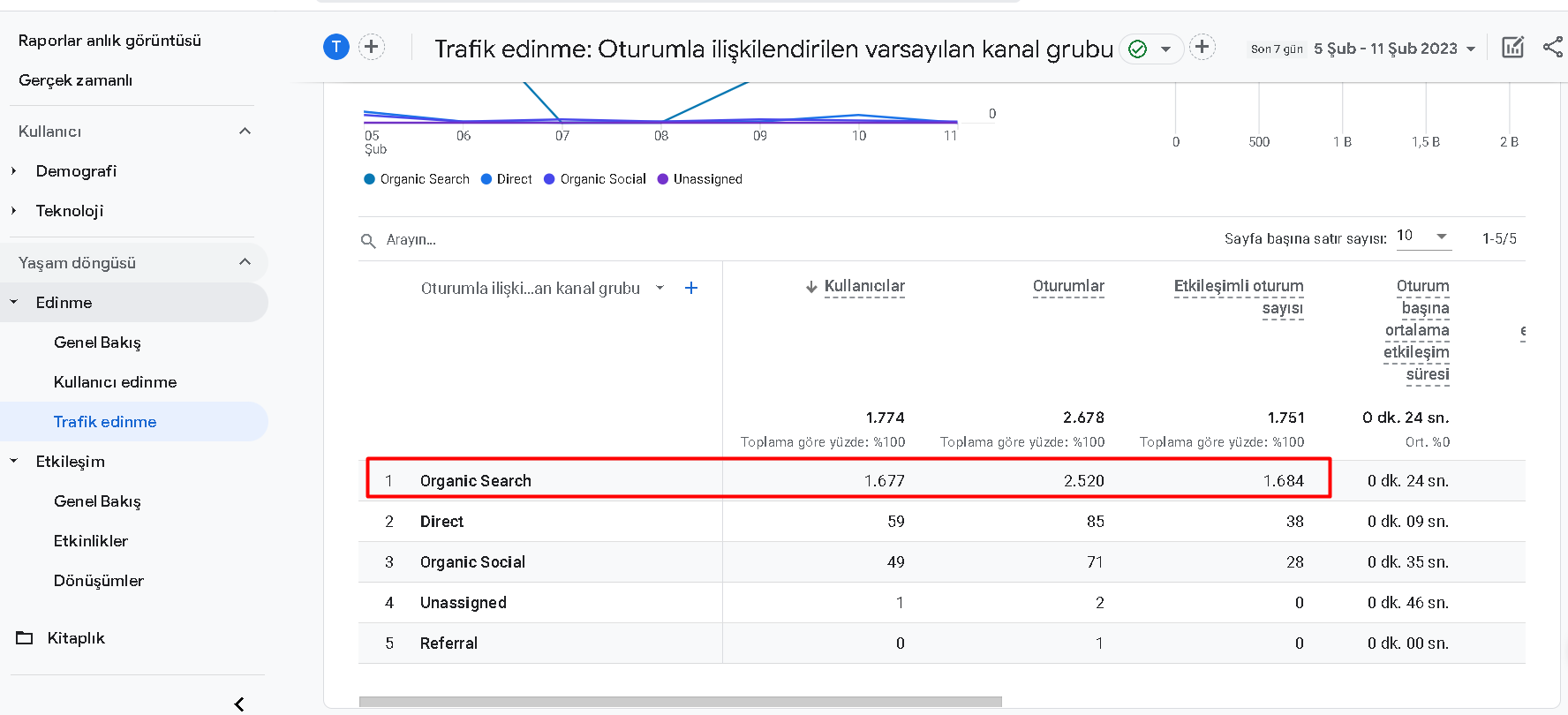1568x715 pixels.
Task: Collapse the Yaşam döngüsü section
Action: [245, 262]
